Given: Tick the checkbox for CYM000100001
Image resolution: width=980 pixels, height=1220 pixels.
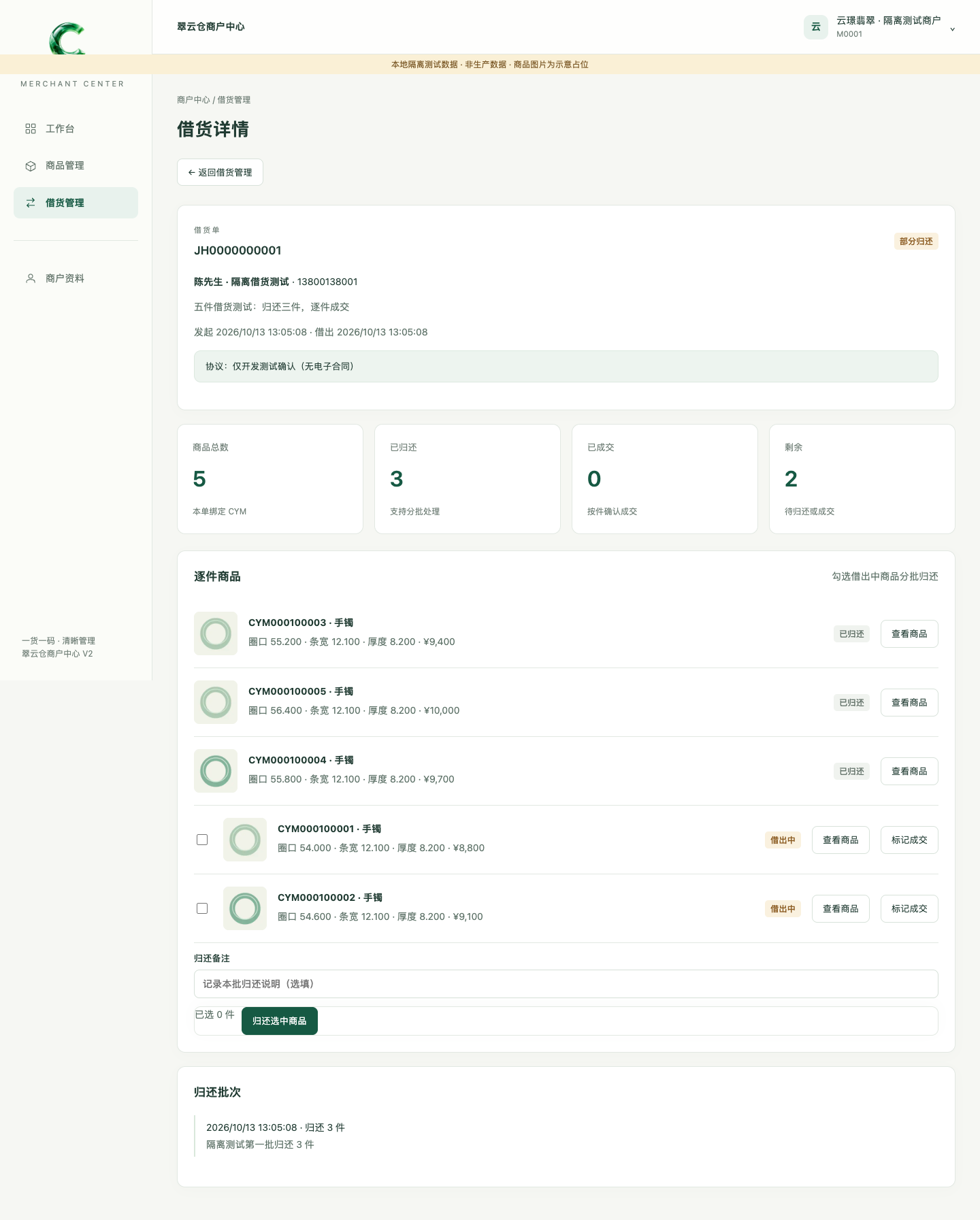Looking at the screenshot, I should pyautogui.click(x=202, y=840).
